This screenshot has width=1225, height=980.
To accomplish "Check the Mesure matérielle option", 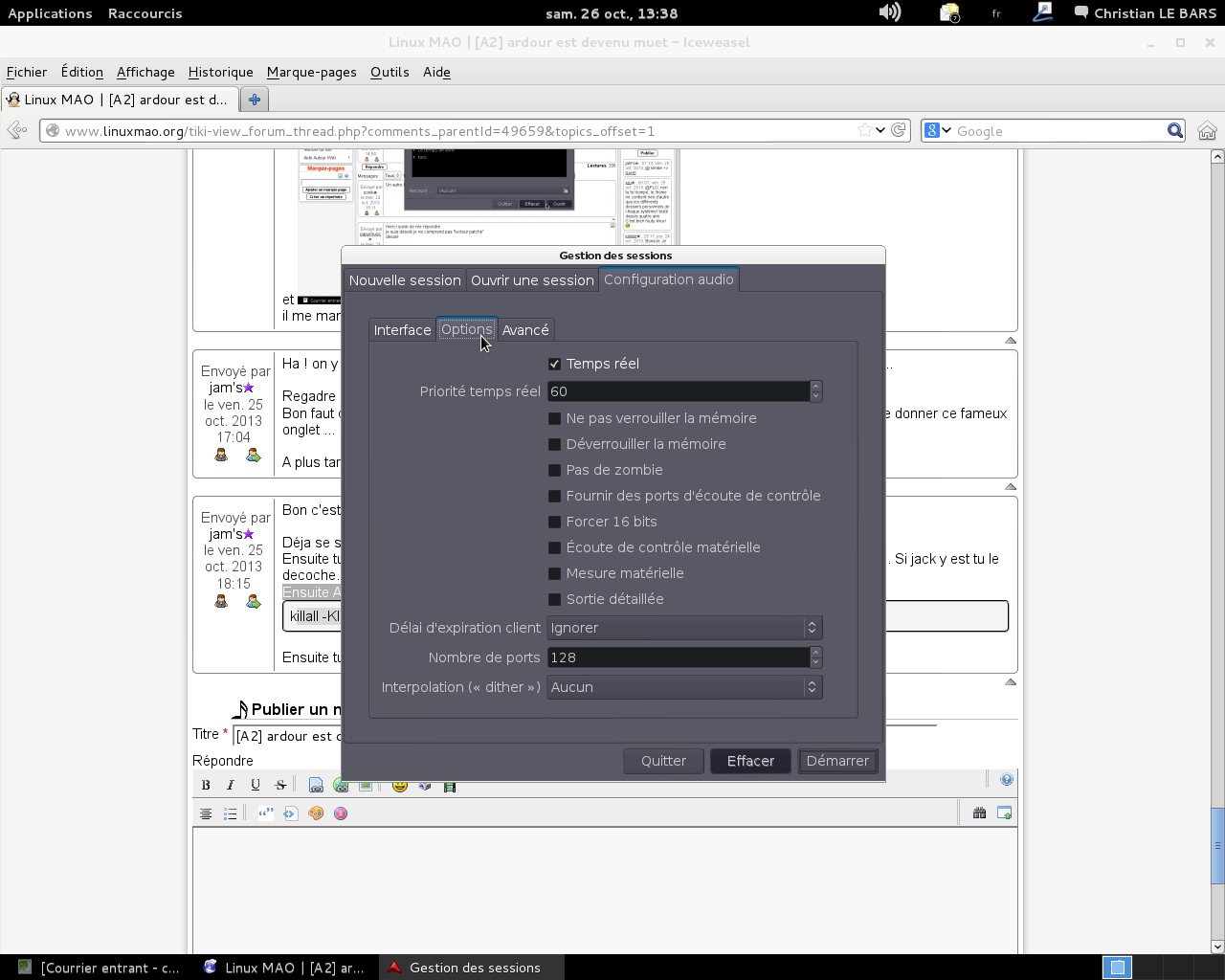I will tap(554, 573).
